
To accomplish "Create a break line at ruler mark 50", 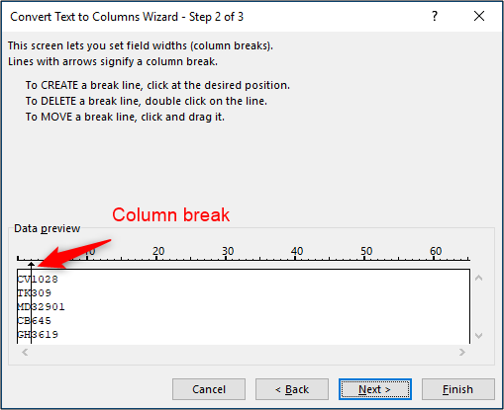I will pyautogui.click(x=364, y=258).
